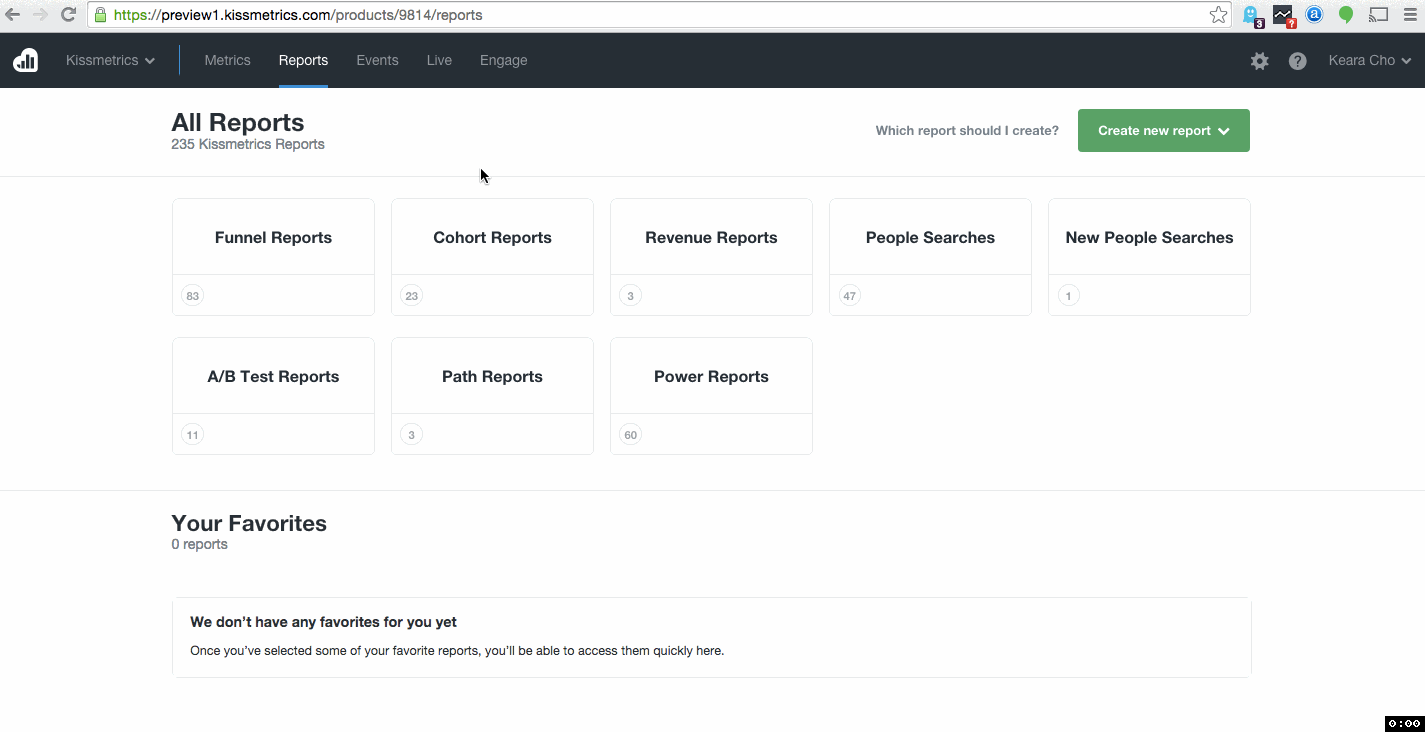
Task: Open the Engage tab
Action: pyautogui.click(x=503, y=60)
